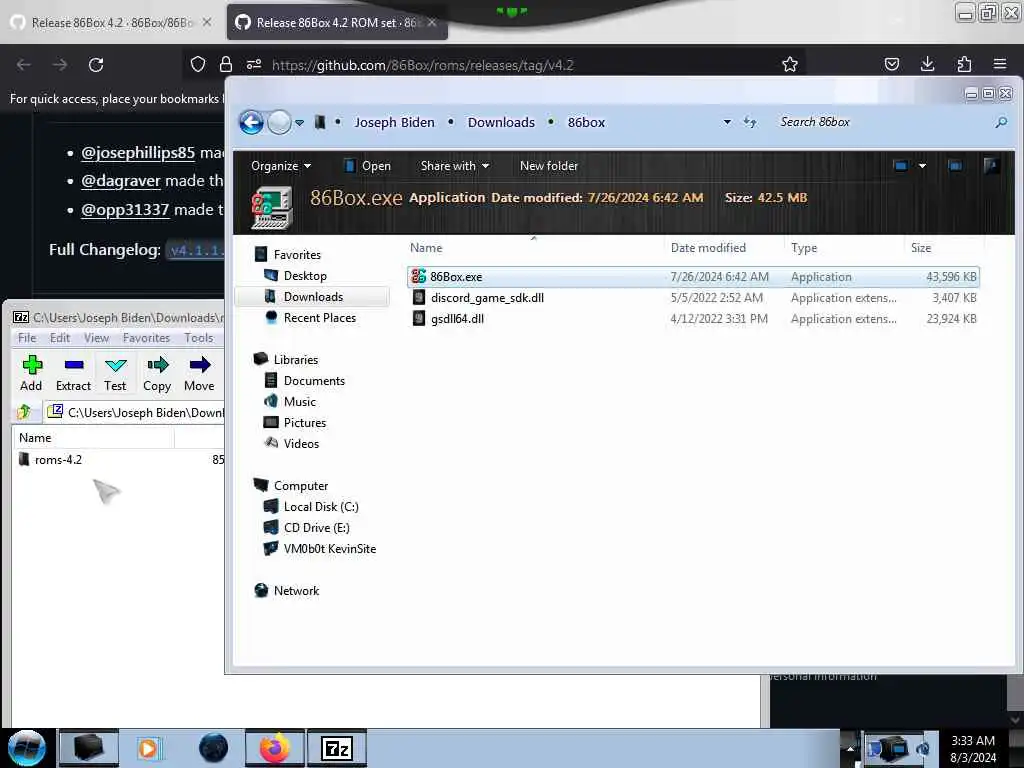Expand the view options dropdown arrow
The height and width of the screenshot is (768, 1024).
(x=922, y=166)
